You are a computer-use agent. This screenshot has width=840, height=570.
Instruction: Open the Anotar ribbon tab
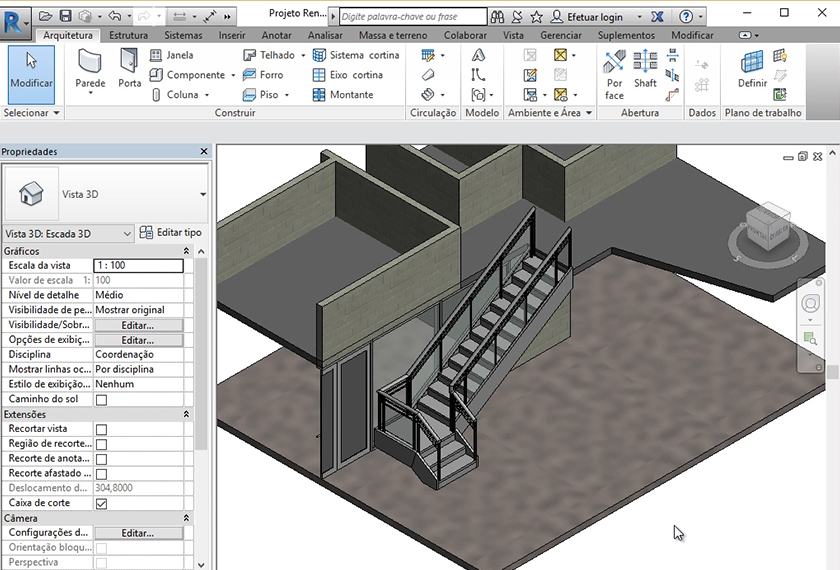coord(276,35)
